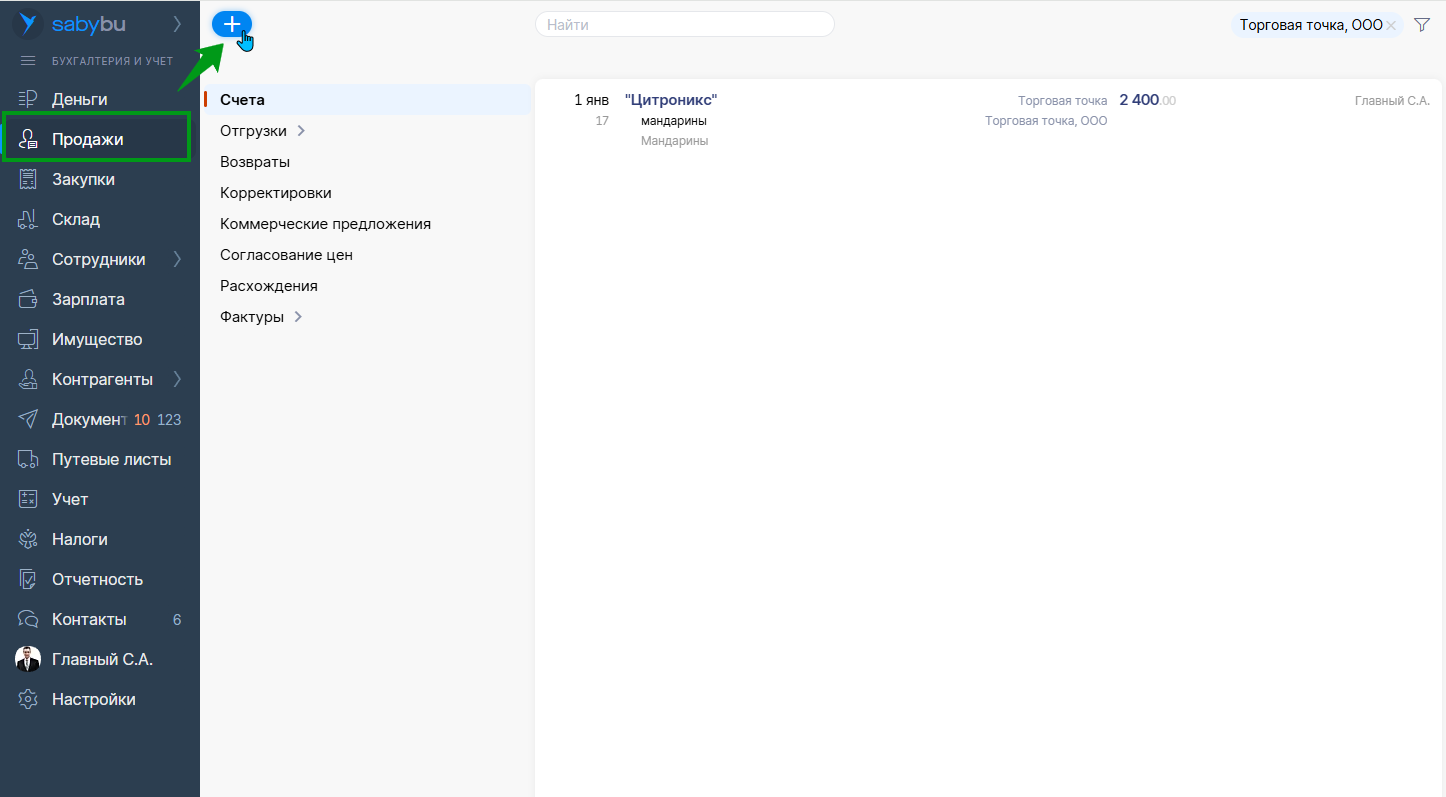Click the blue plus button to add invoice

point(231,25)
